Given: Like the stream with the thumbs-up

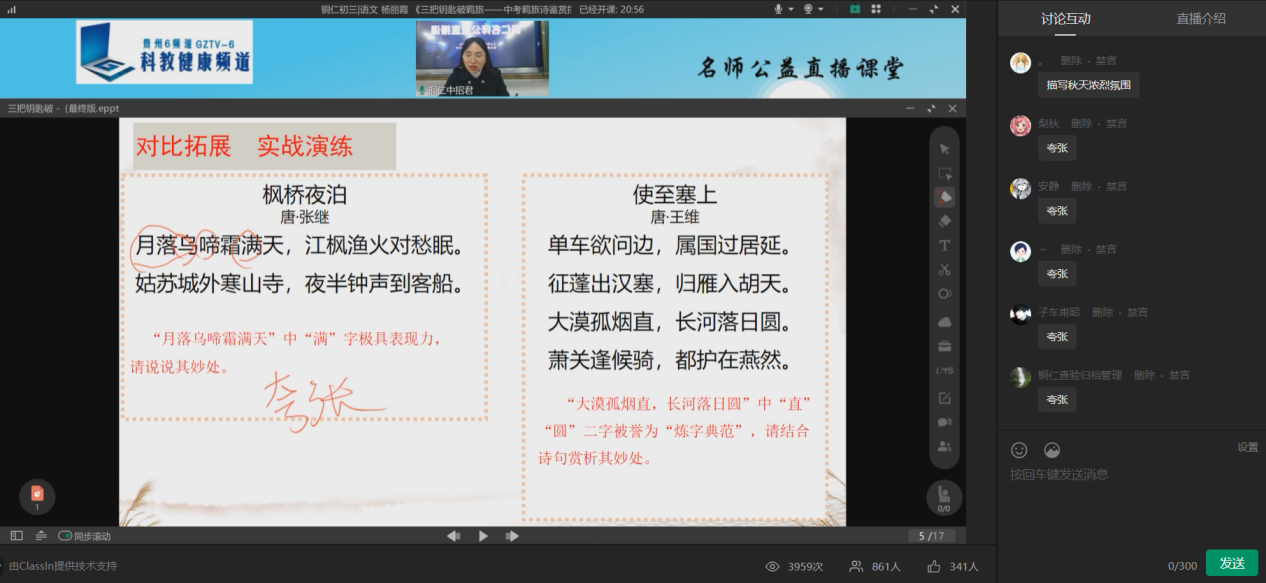Looking at the screenshot, I should tap(934, 566).
